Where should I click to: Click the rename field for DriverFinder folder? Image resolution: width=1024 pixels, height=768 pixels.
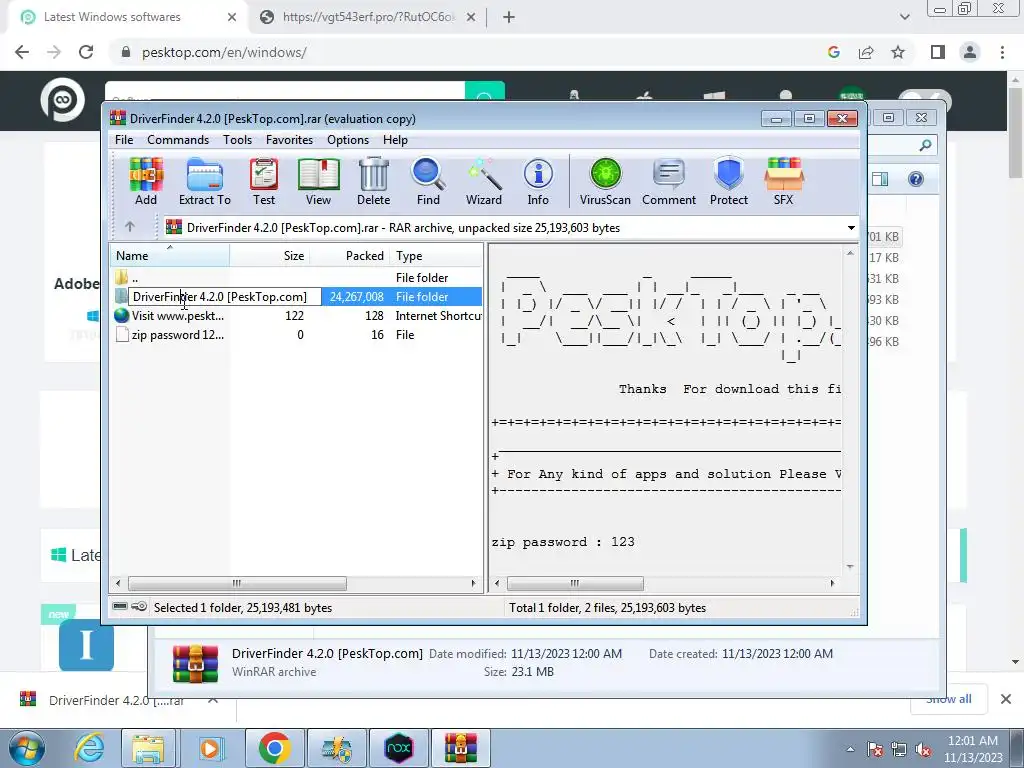pos(225,296)
